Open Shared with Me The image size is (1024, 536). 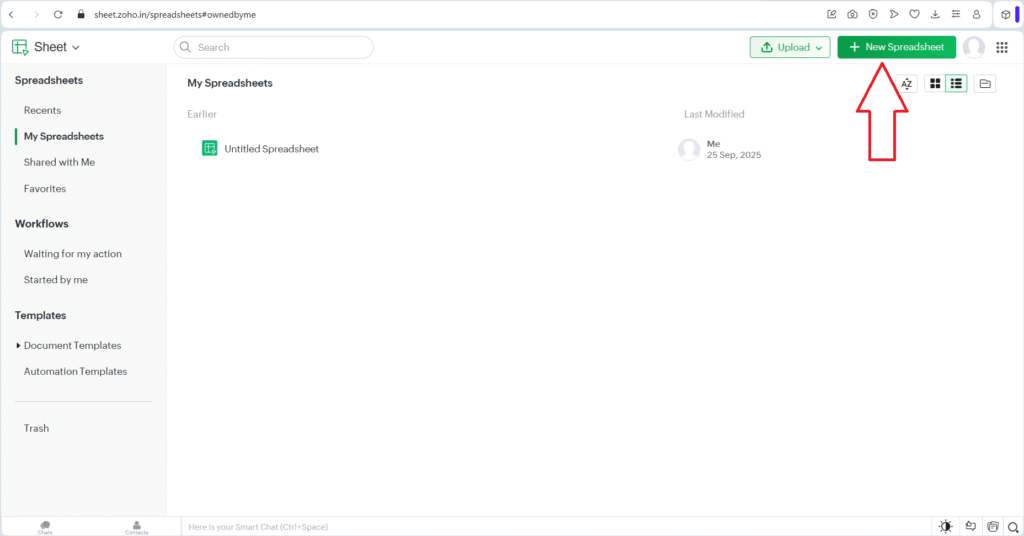click(59, 162)
